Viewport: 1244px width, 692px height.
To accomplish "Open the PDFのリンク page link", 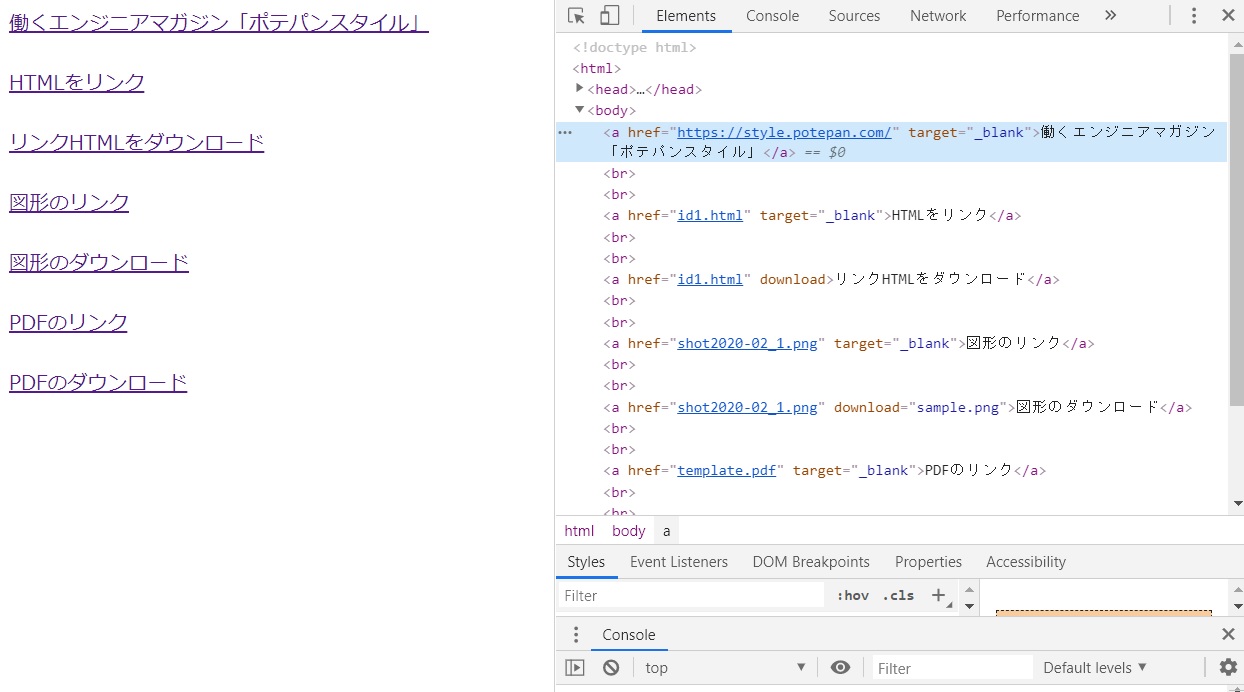I will [69, 322].
